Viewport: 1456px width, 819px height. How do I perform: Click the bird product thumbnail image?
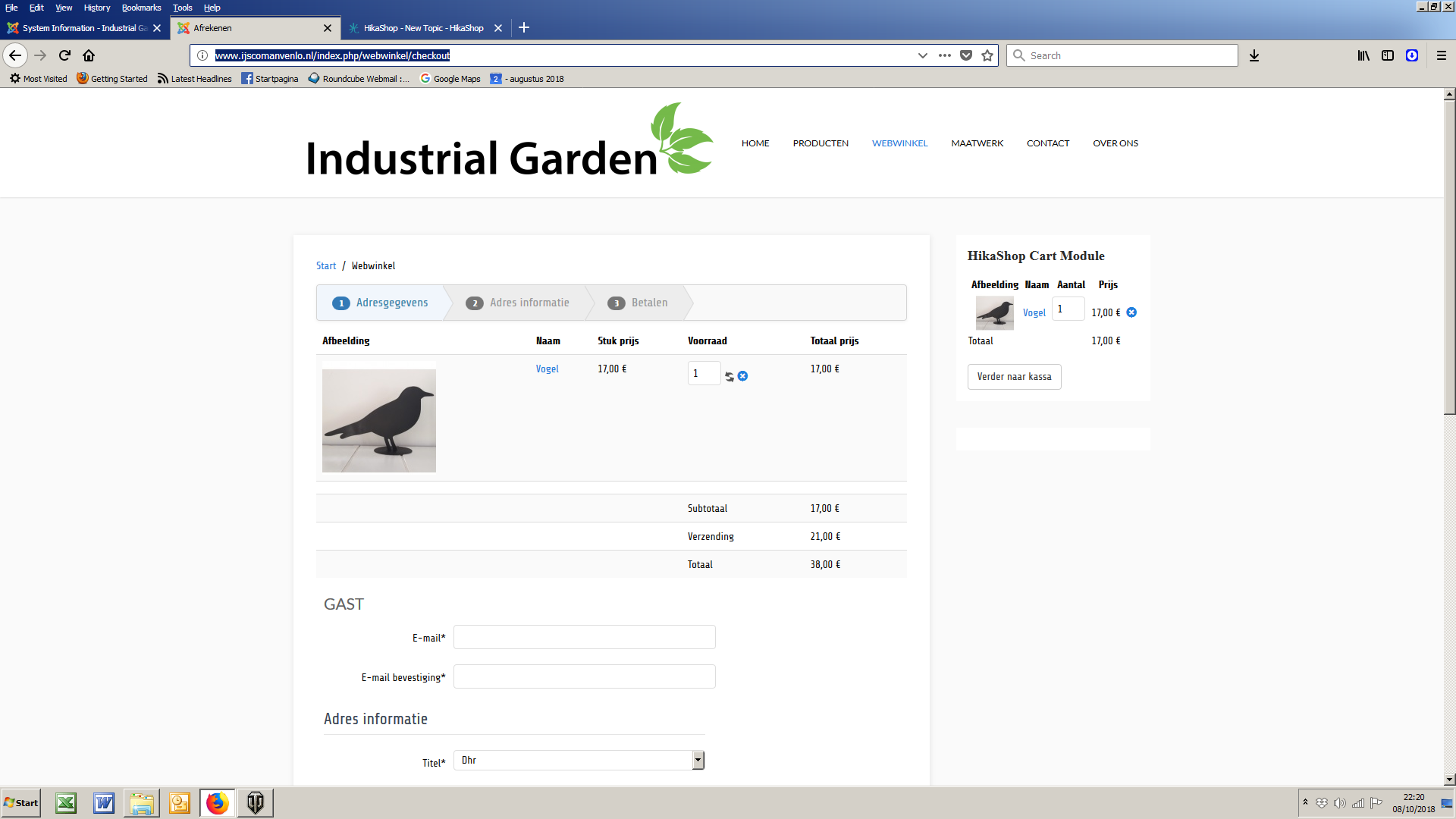378,421
